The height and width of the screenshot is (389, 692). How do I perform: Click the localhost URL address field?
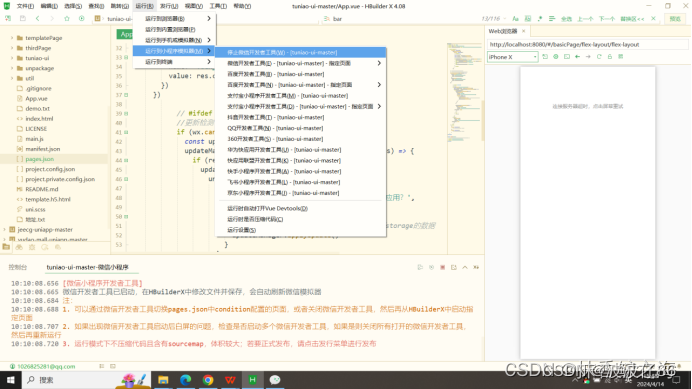click(x=587, y=45)
